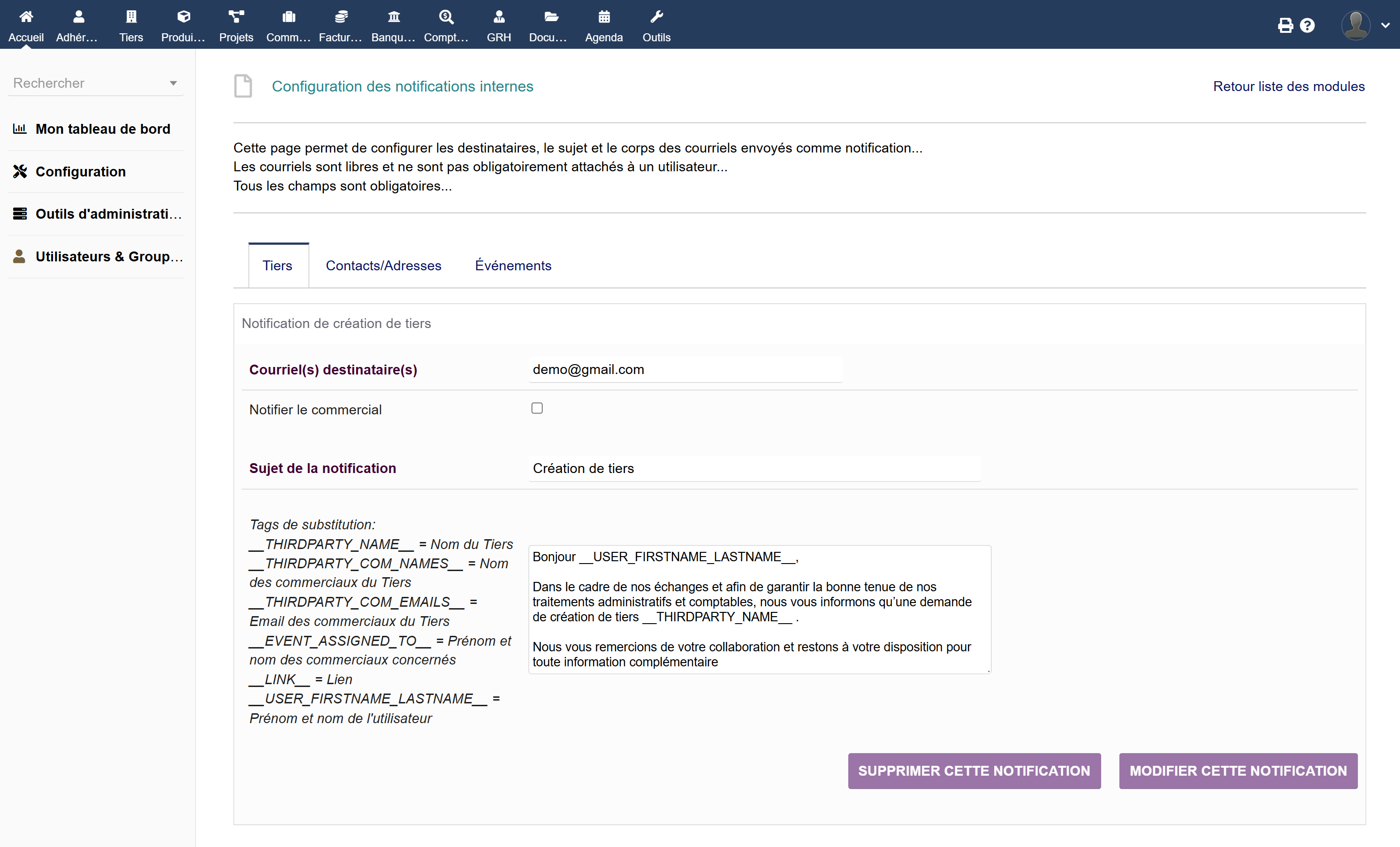Click the Courriel(s) destinataire(s) email field
1400x847 pixels.
[685, 369]
